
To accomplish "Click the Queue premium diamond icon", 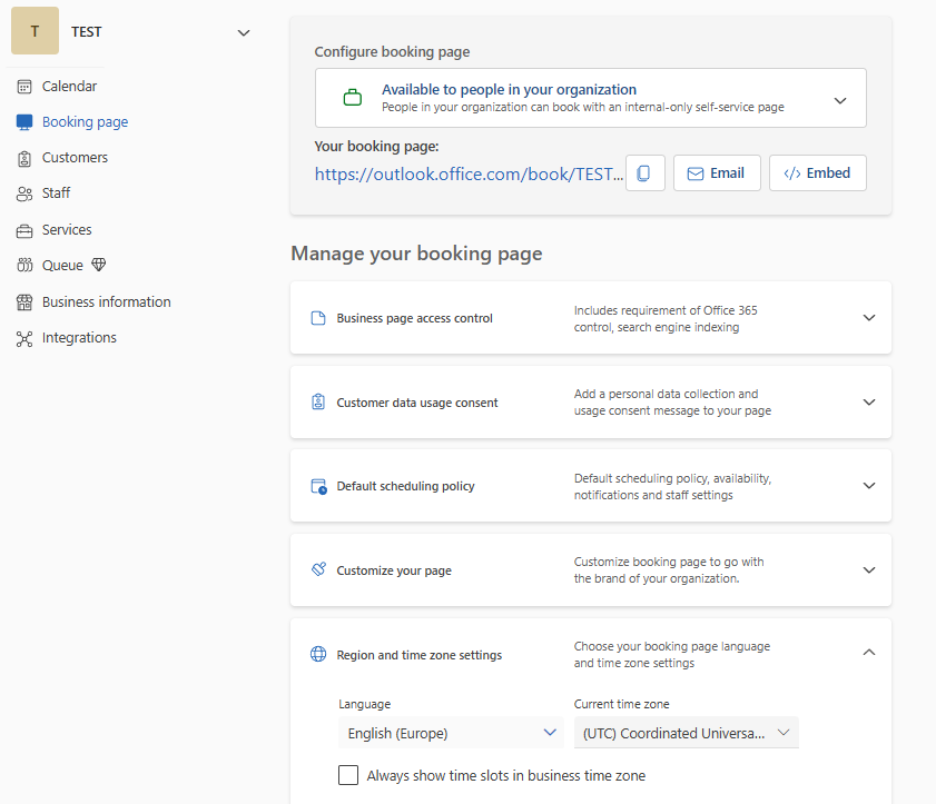I will pos(98,266).
